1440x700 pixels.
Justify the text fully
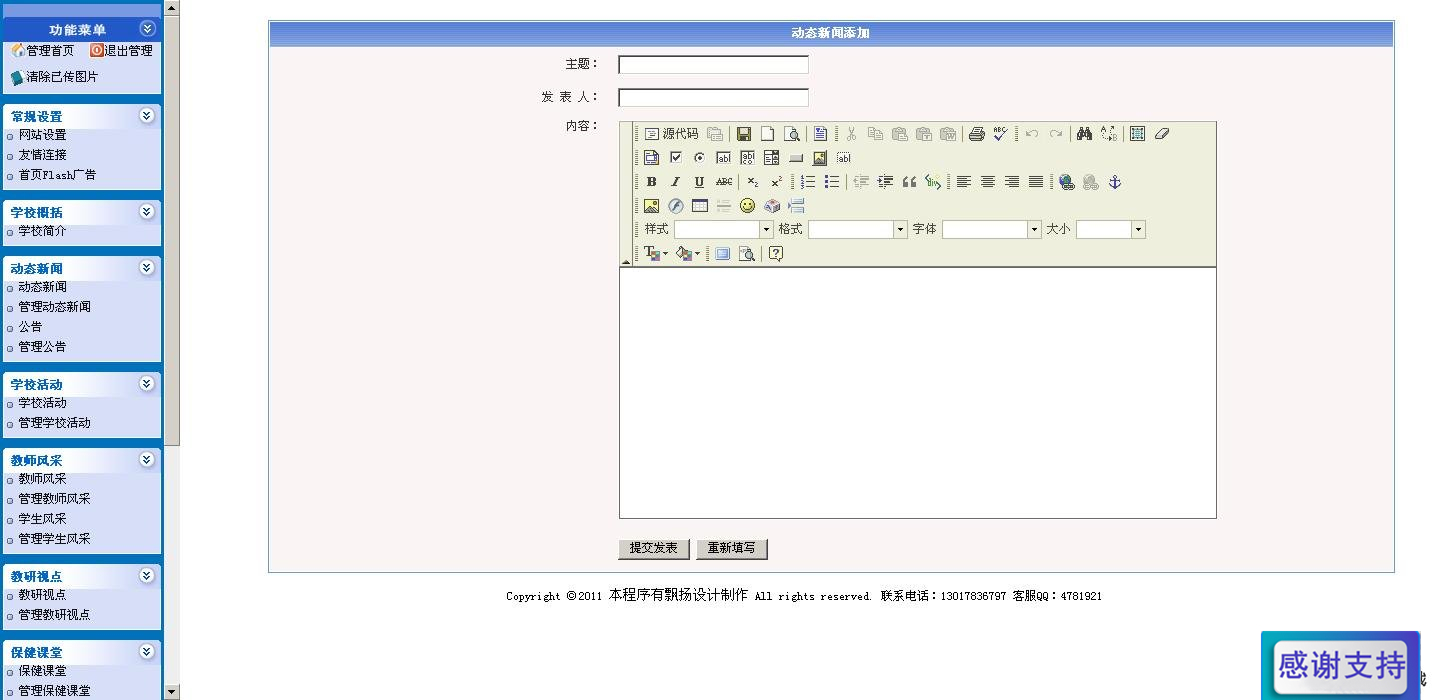click(x=1035, y=182)
